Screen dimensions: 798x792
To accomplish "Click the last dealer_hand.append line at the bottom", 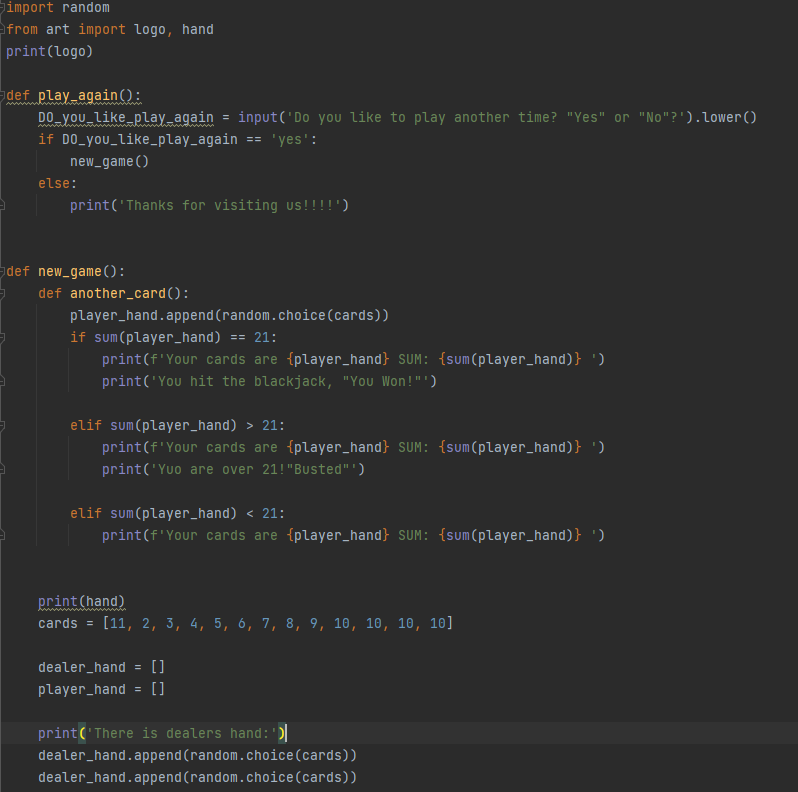I will click(x=197, y=778).
